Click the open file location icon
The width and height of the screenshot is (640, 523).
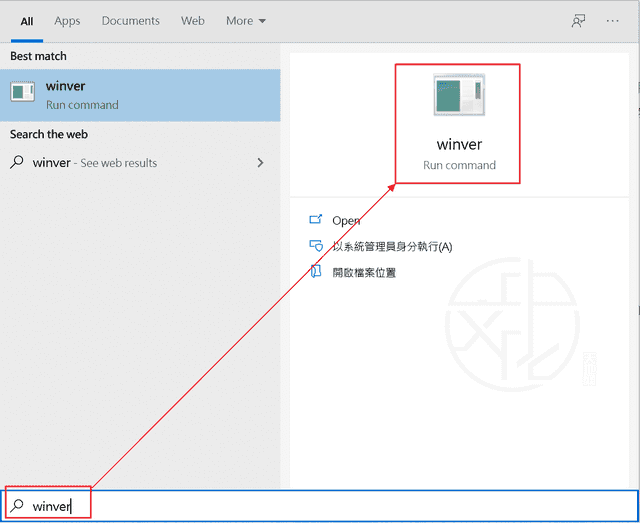coord(316,272)
